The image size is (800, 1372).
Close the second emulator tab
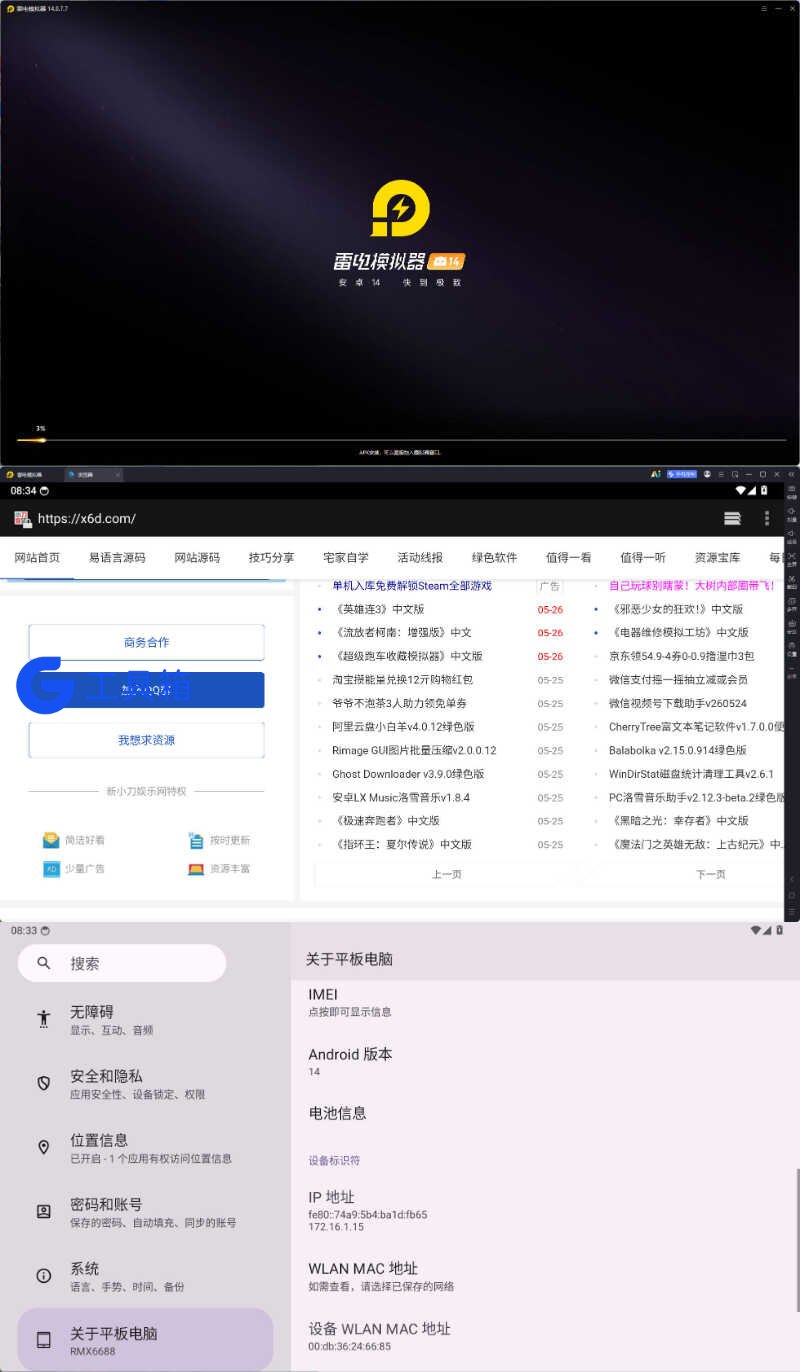(117, 474)
